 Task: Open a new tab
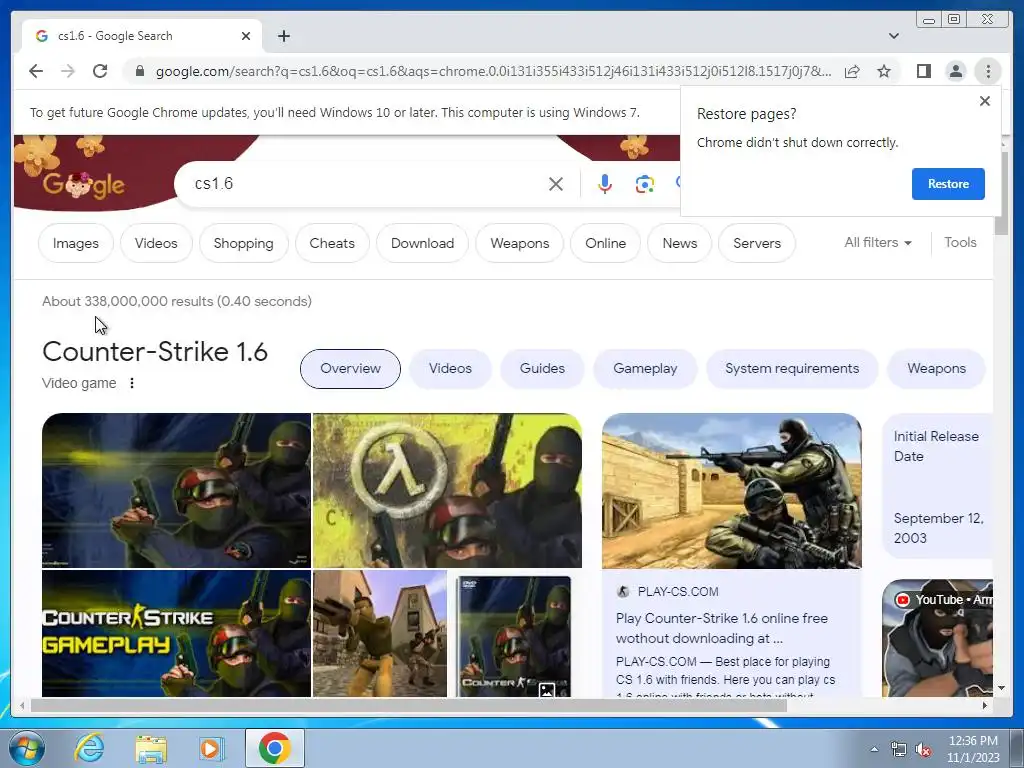tap(283, 36)
